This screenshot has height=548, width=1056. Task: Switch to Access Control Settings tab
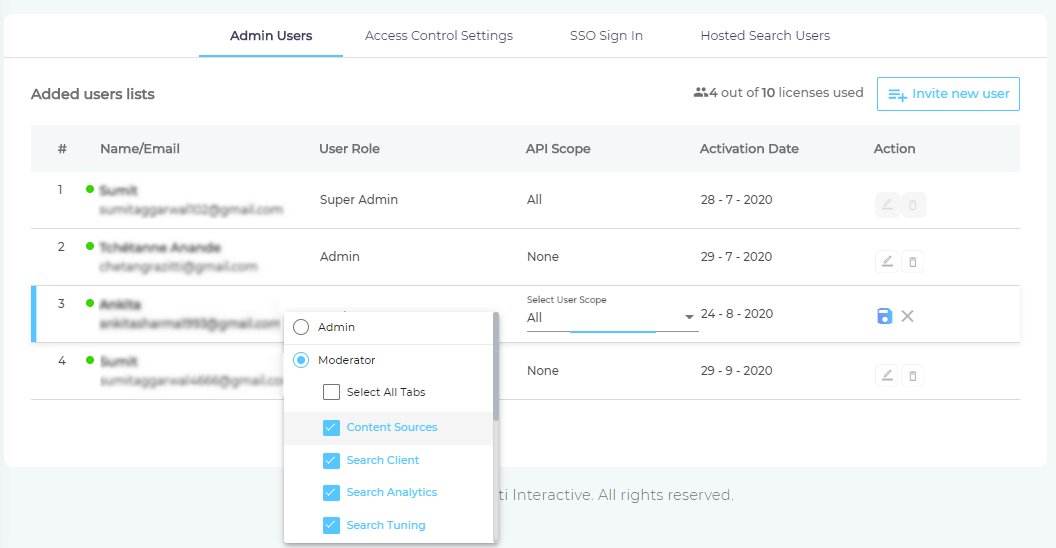coord(439,36)
